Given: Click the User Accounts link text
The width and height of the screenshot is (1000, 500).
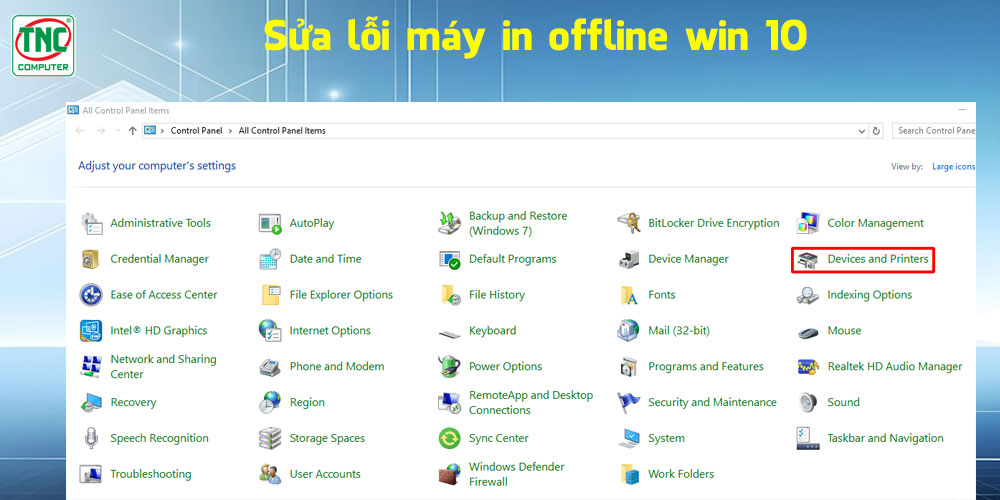Looking at the screenshot, I should tap(325, 474).
